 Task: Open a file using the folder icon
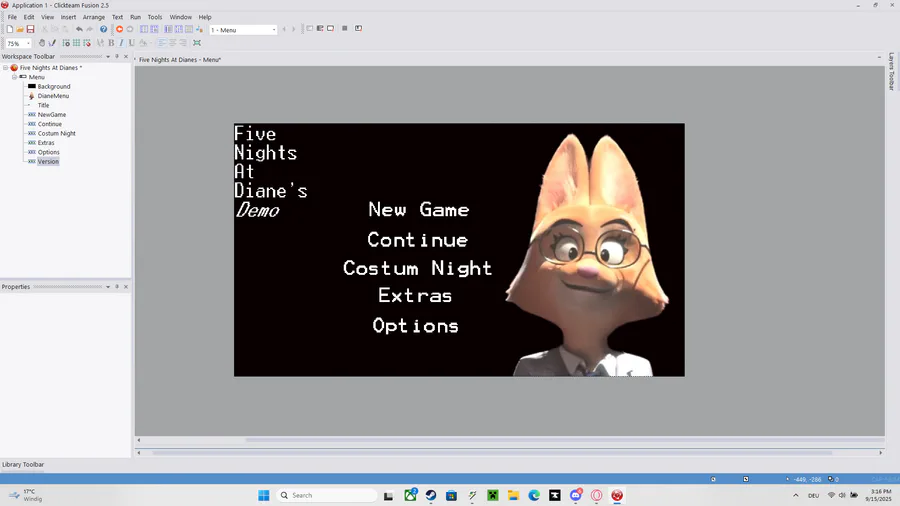point(20,29)
